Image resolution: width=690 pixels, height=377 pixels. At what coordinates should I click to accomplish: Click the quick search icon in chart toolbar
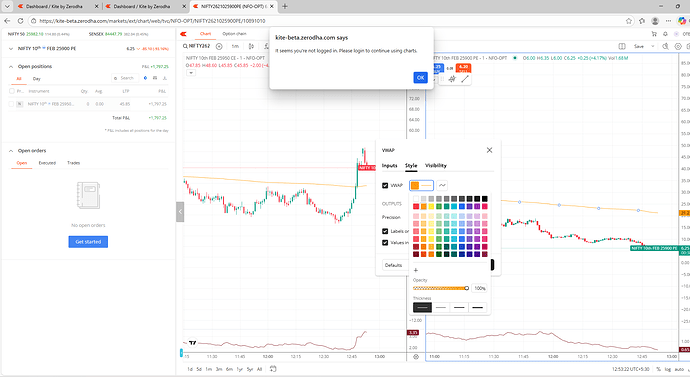pyautogui.click(x=665, y=46)
